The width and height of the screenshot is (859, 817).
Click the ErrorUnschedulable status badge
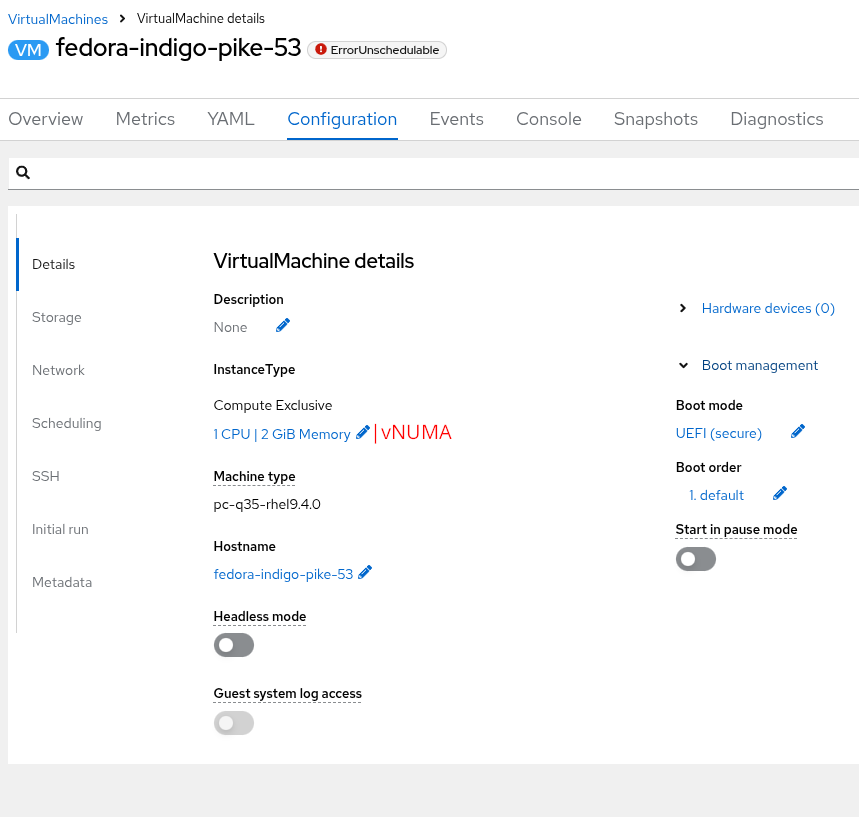[x=377, y=50]
